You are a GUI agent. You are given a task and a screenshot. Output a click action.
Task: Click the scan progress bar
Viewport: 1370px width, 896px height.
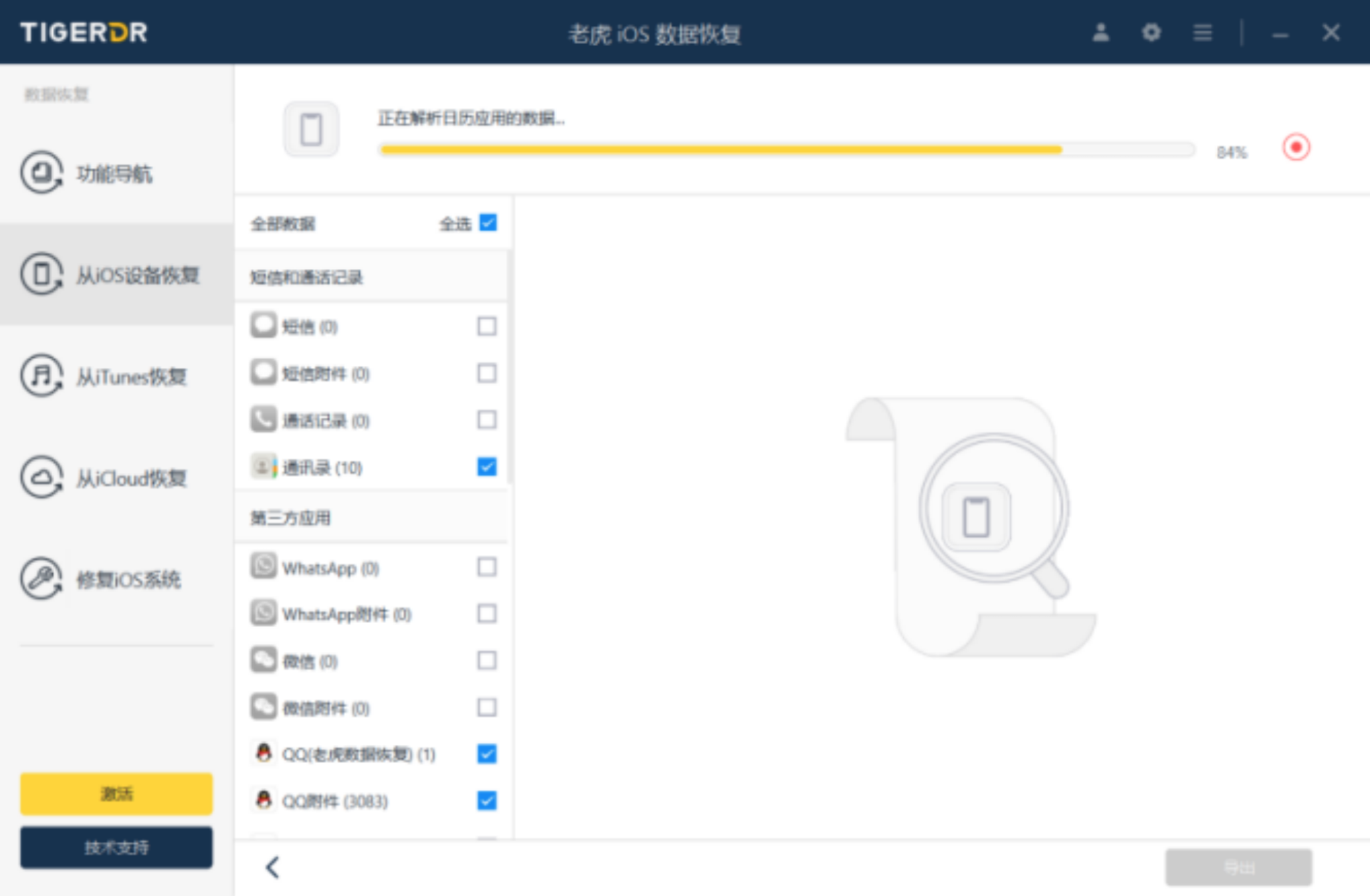coord(786,150)
